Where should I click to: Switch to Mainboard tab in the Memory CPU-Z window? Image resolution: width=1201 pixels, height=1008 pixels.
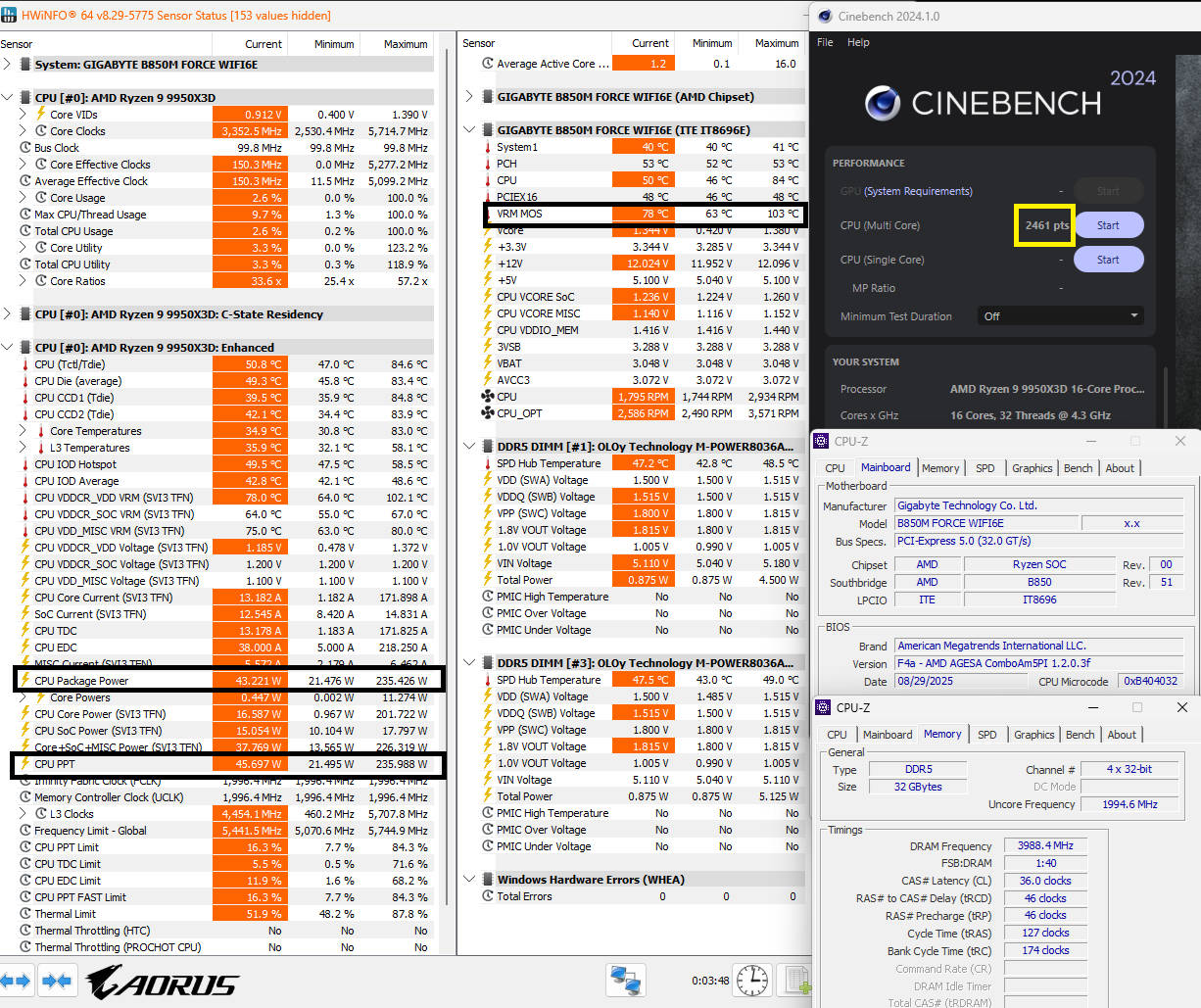click(x=888, y=735)
